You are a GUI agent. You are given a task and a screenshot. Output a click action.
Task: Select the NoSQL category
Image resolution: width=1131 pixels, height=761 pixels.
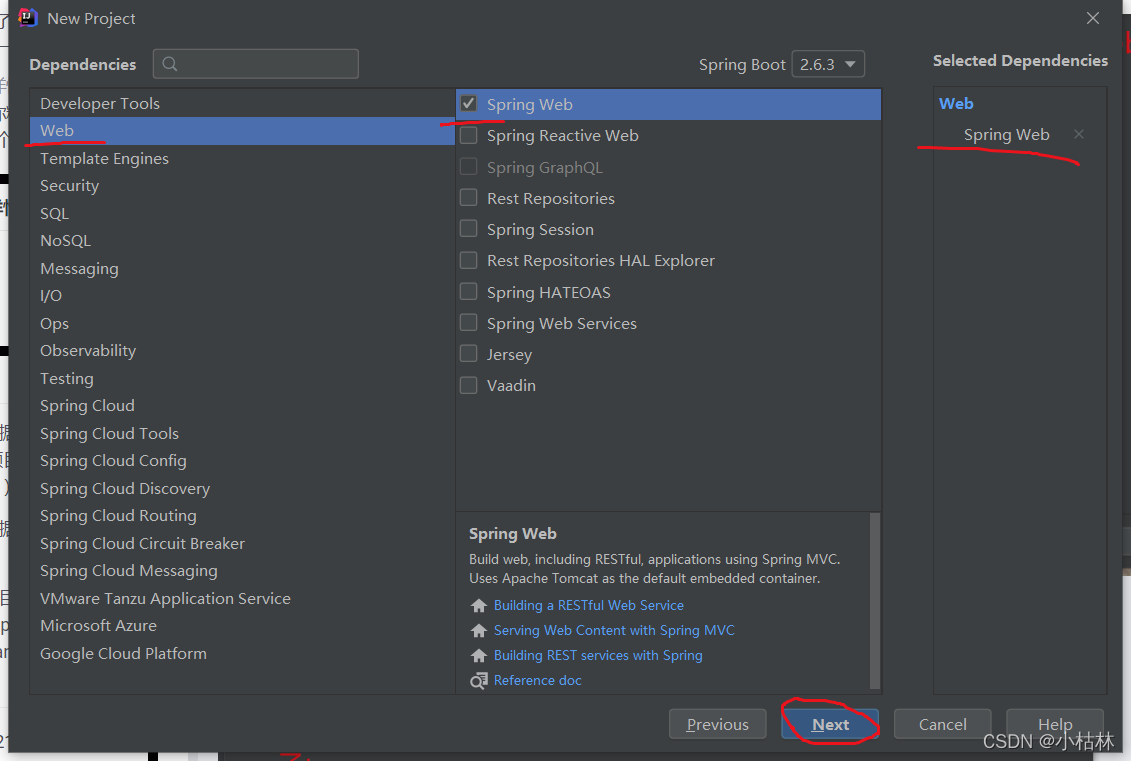tap(242, 241)
